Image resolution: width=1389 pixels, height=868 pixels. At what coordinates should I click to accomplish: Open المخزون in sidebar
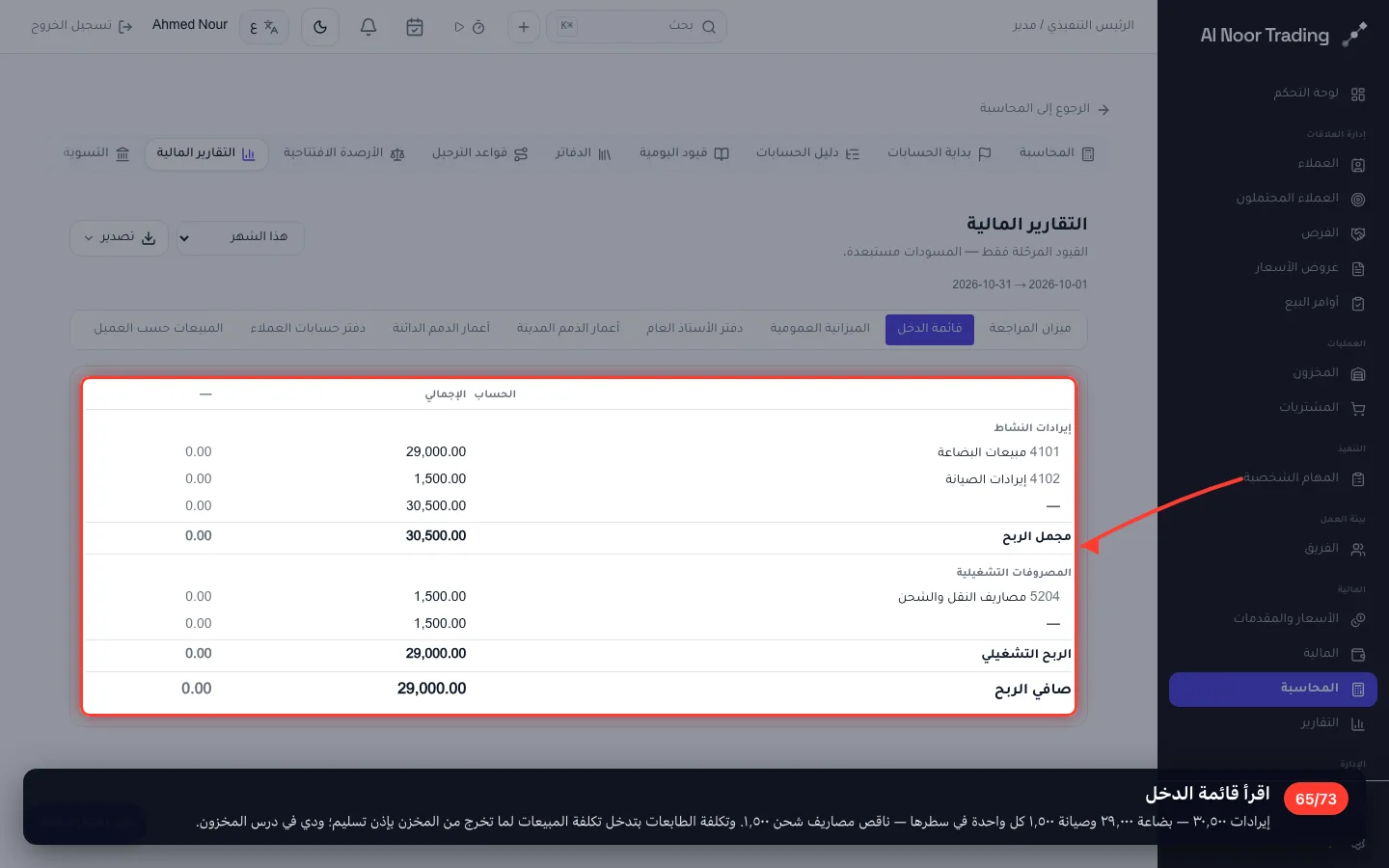pos(1273,373)
